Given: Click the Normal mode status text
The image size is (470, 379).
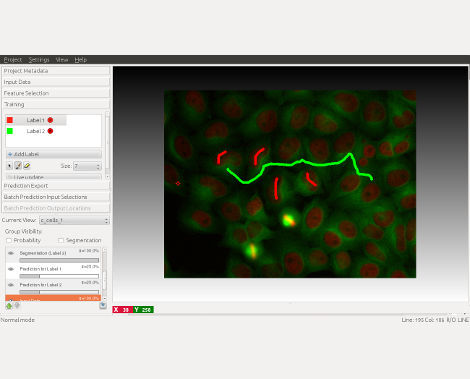Looking at the screenshot, I should pyautogui.click(x=17, y=320).
